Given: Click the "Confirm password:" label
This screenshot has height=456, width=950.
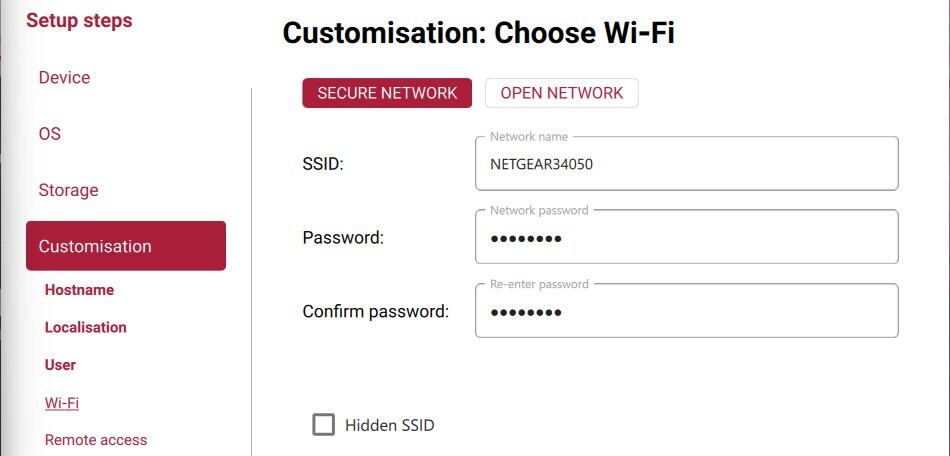Looking at the screenshot, I should [375, 312].
